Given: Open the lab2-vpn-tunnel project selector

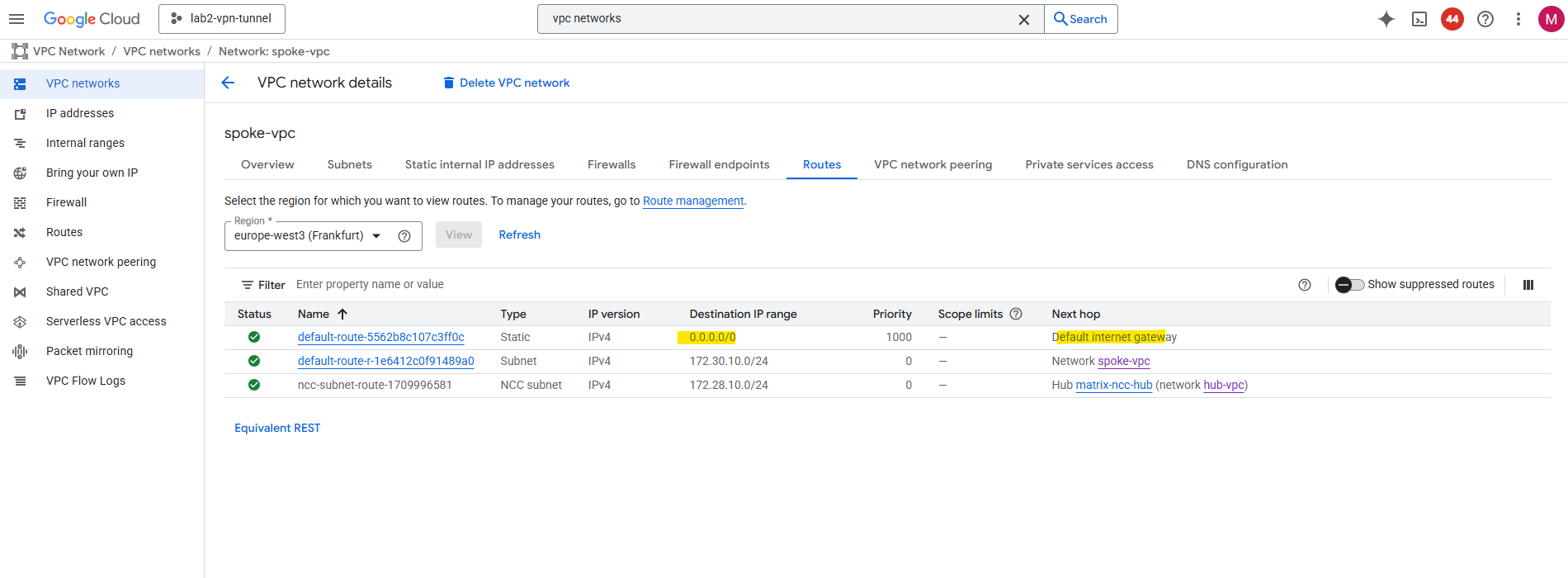Looking at the screenshot, I should coord(222,19).
